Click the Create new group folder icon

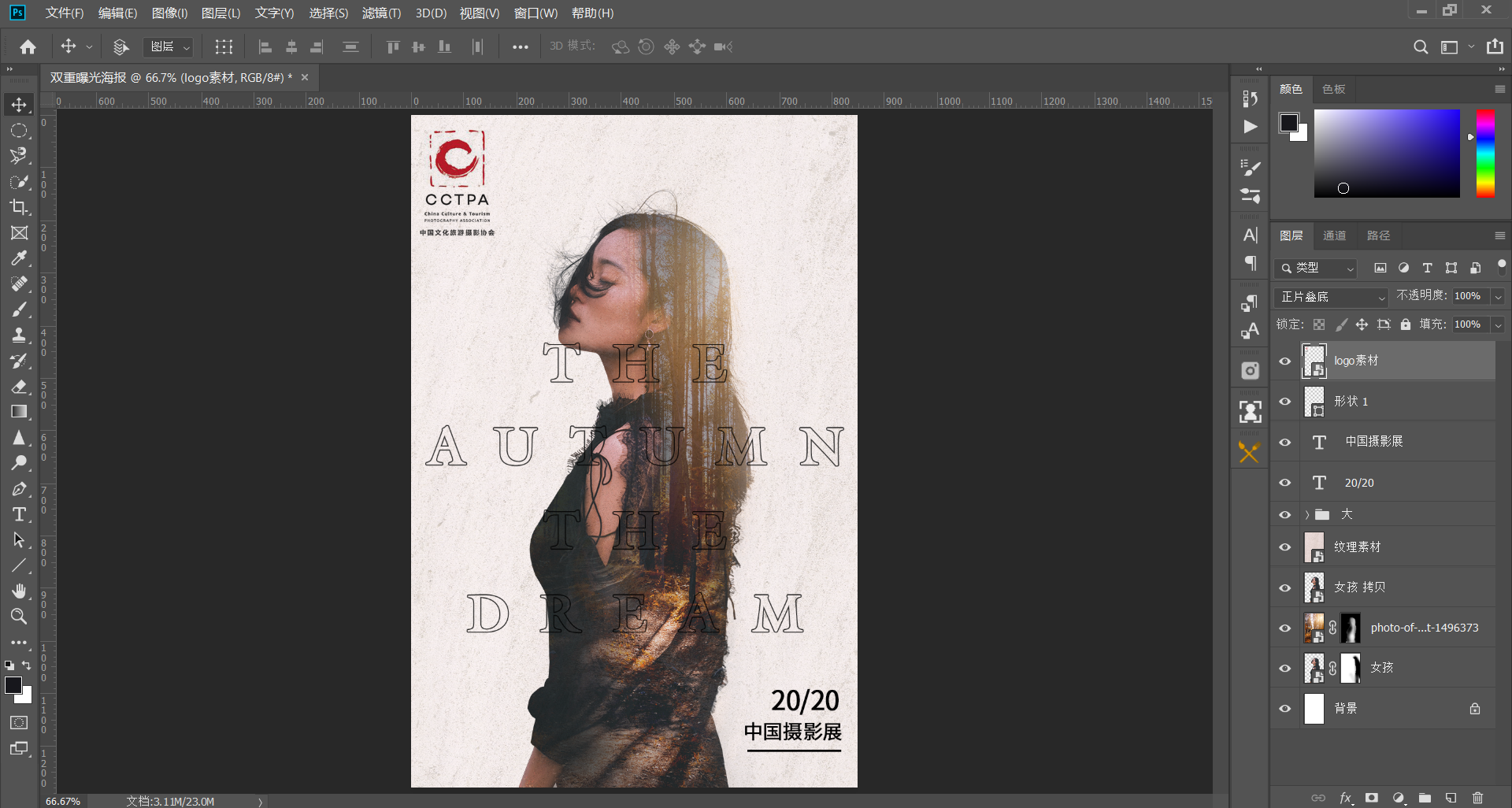[x=1425, y=798]
